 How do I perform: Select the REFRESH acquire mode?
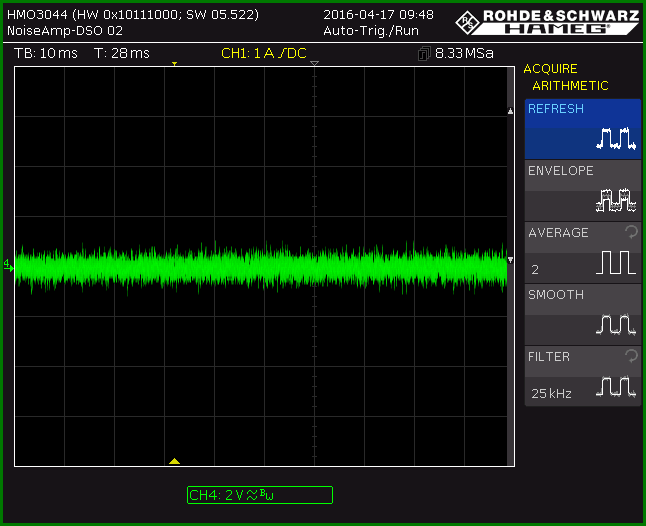coord(583,129)
